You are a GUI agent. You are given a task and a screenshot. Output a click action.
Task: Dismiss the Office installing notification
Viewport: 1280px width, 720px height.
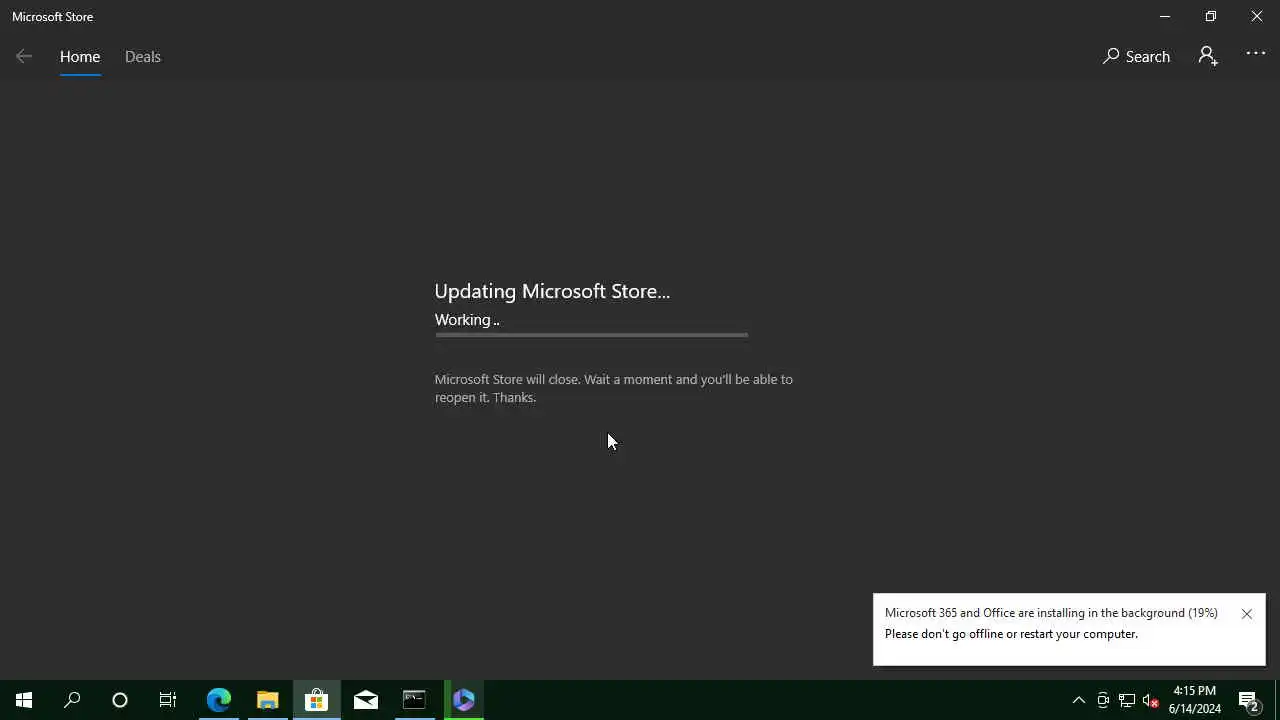1246,614
